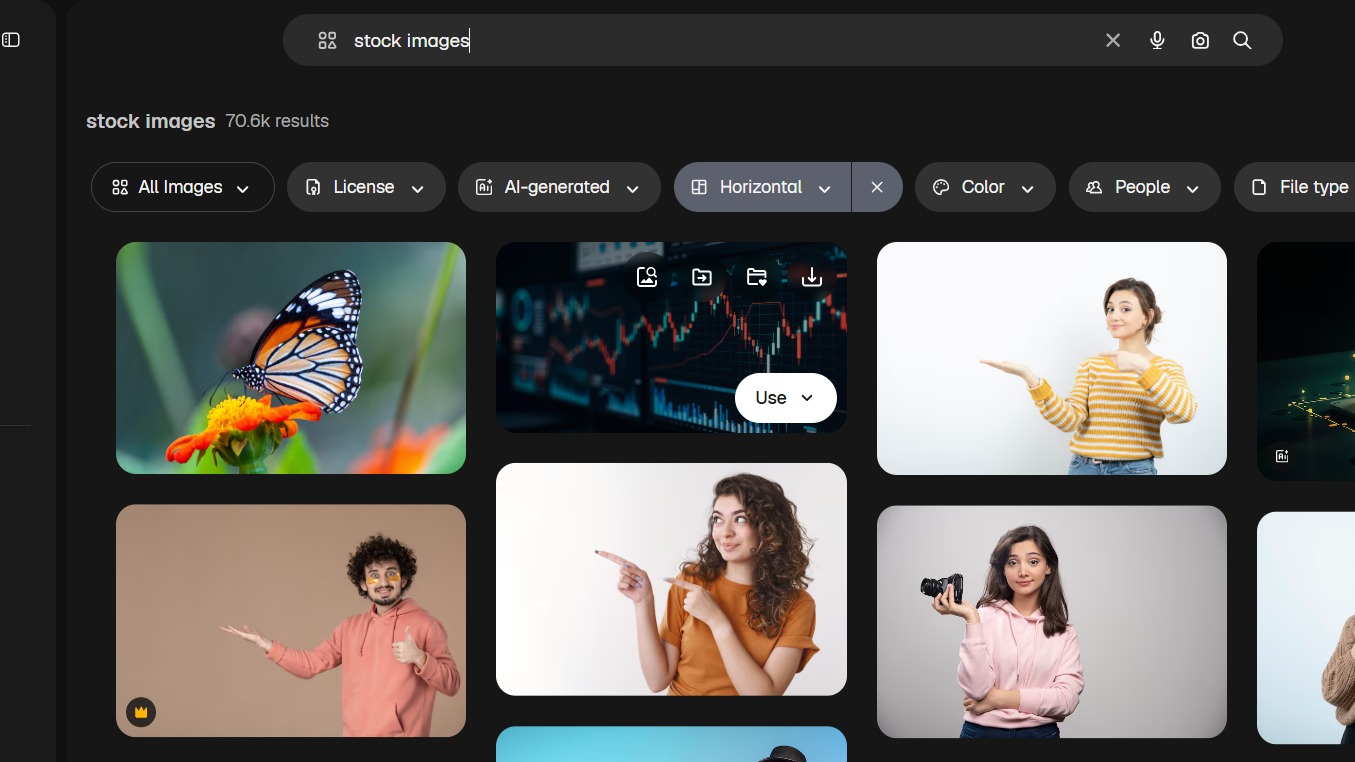Click find similar images icon on chart
Viewport: 1355px width, 762px height.
647,277
